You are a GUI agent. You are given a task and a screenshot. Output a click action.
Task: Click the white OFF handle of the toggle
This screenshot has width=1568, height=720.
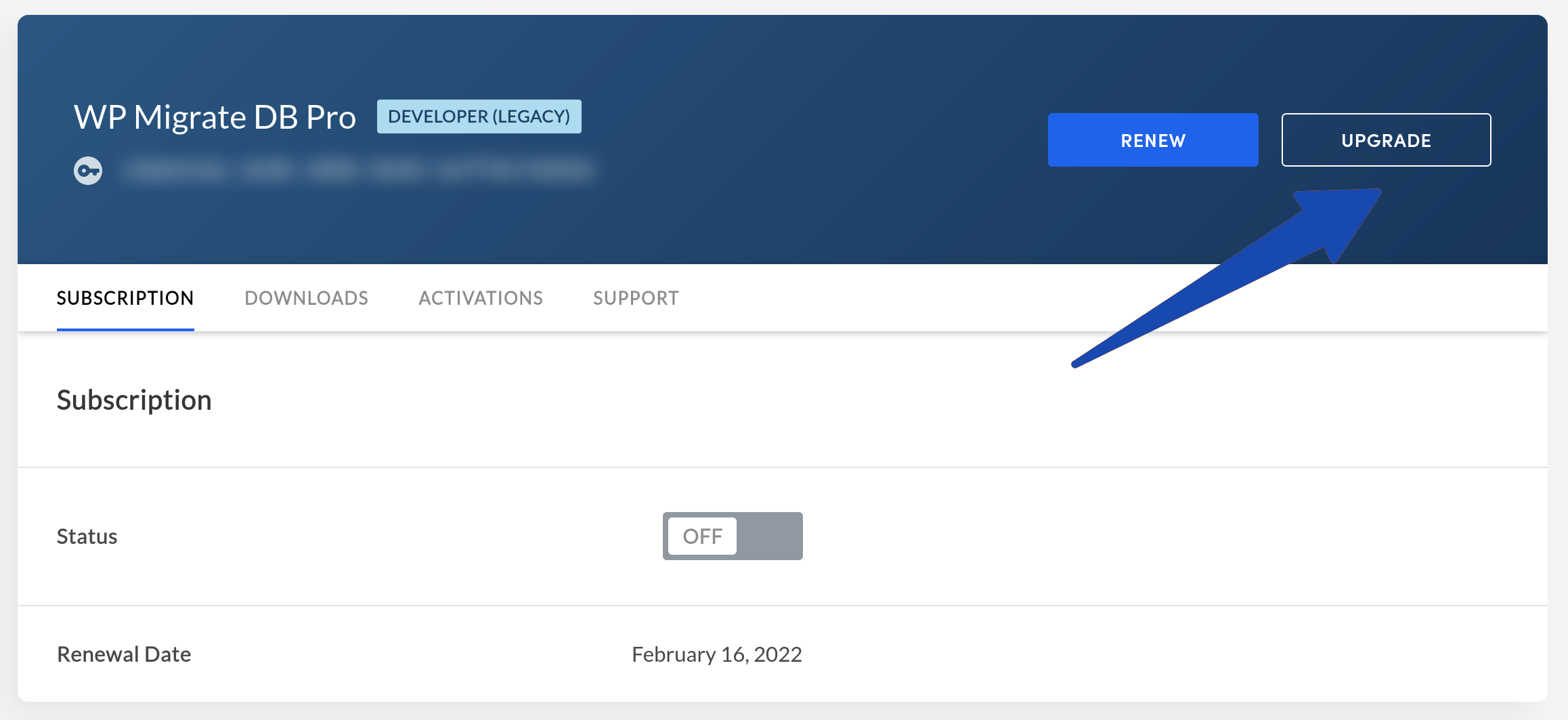(x=702, y=536)
